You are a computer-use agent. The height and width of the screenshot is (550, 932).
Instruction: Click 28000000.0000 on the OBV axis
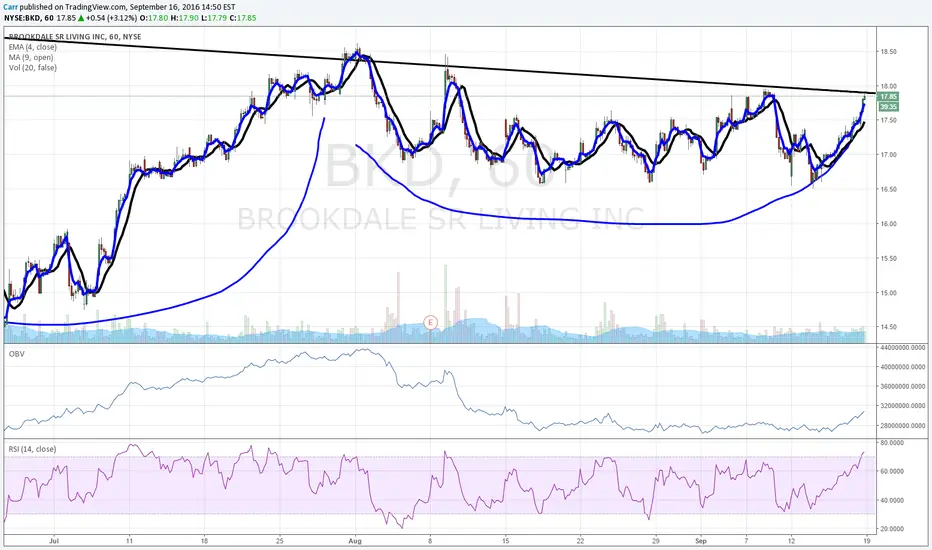click(903, 426)
